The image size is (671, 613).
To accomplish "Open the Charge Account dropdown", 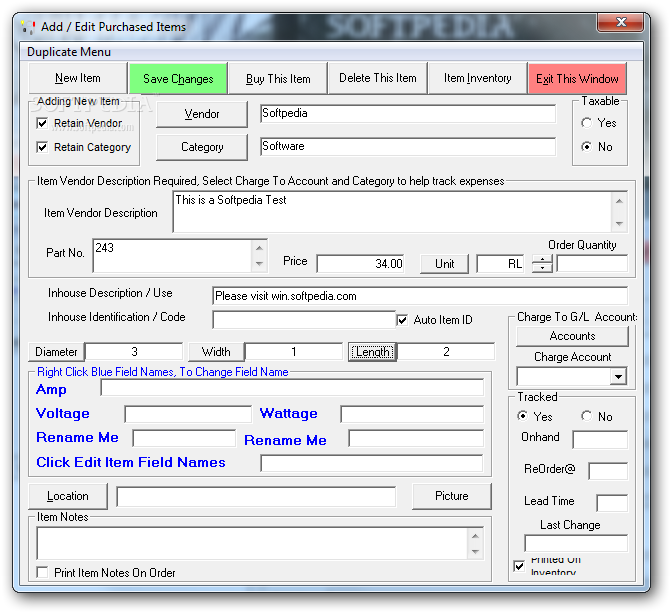I will point(618,377).
